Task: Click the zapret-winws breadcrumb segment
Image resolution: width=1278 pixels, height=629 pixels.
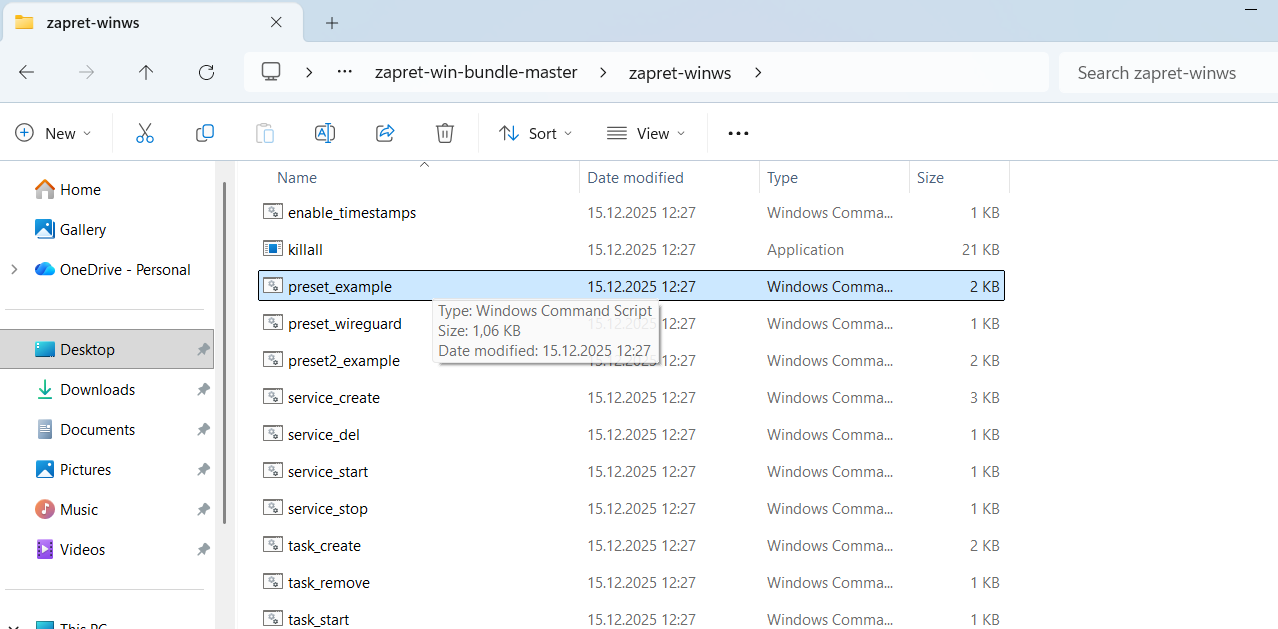Action: pos(680,72)
